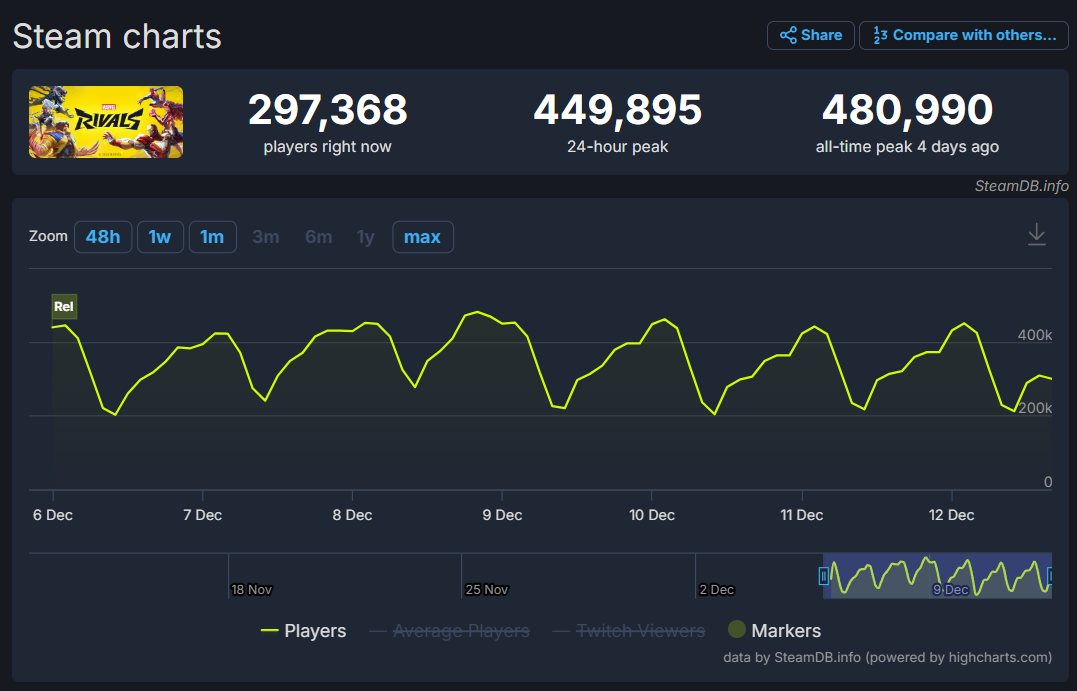The height and width of the screenshot is (691, 1077).
Task: Click the Steam charts heading
Action: [117, 36]
